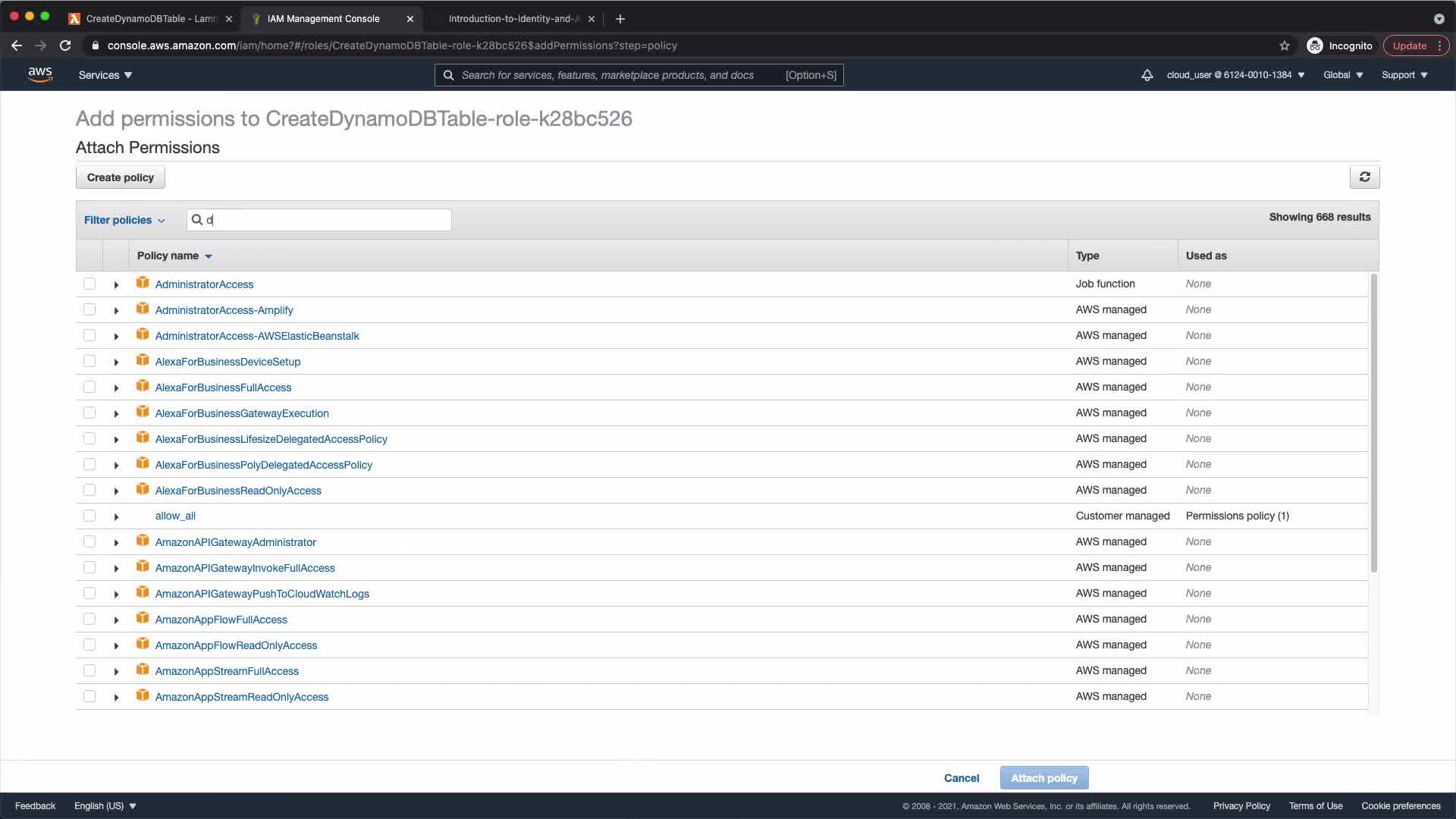This screenshot has width=1456, height=819.
Task: Open the Filter policies dropdown
Action: tap(124, 220)
